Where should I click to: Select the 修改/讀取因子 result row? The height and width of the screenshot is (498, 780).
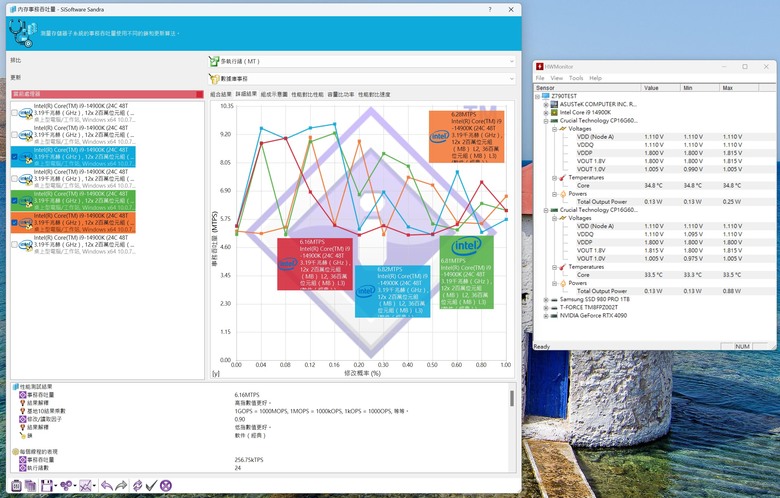tap(261, 419)
